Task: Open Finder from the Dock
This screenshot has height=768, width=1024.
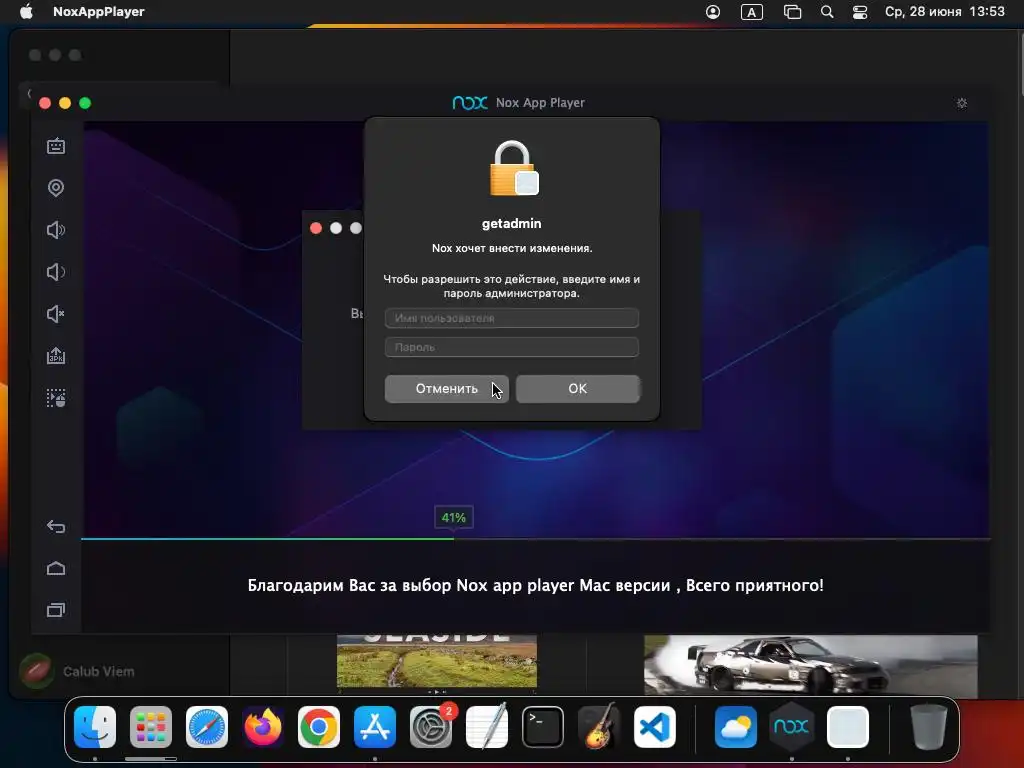Action: tap(95, 727)
